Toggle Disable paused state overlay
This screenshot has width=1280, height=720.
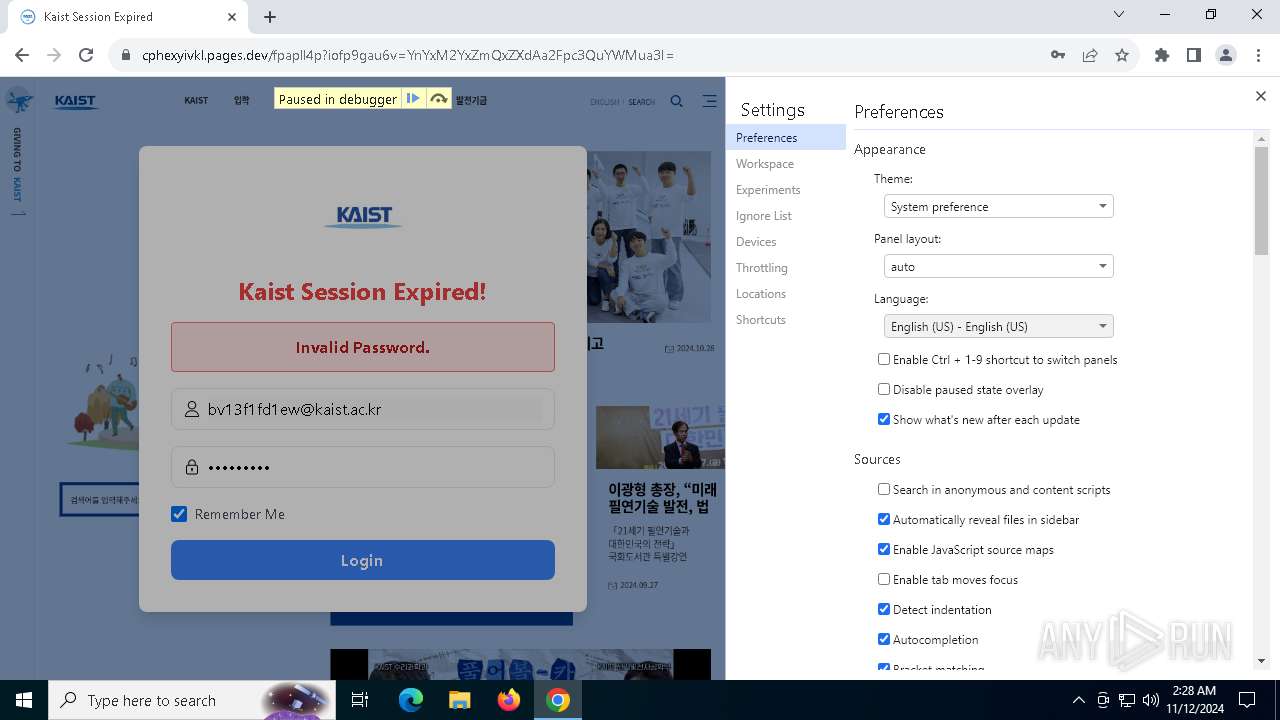click(884, 389)
